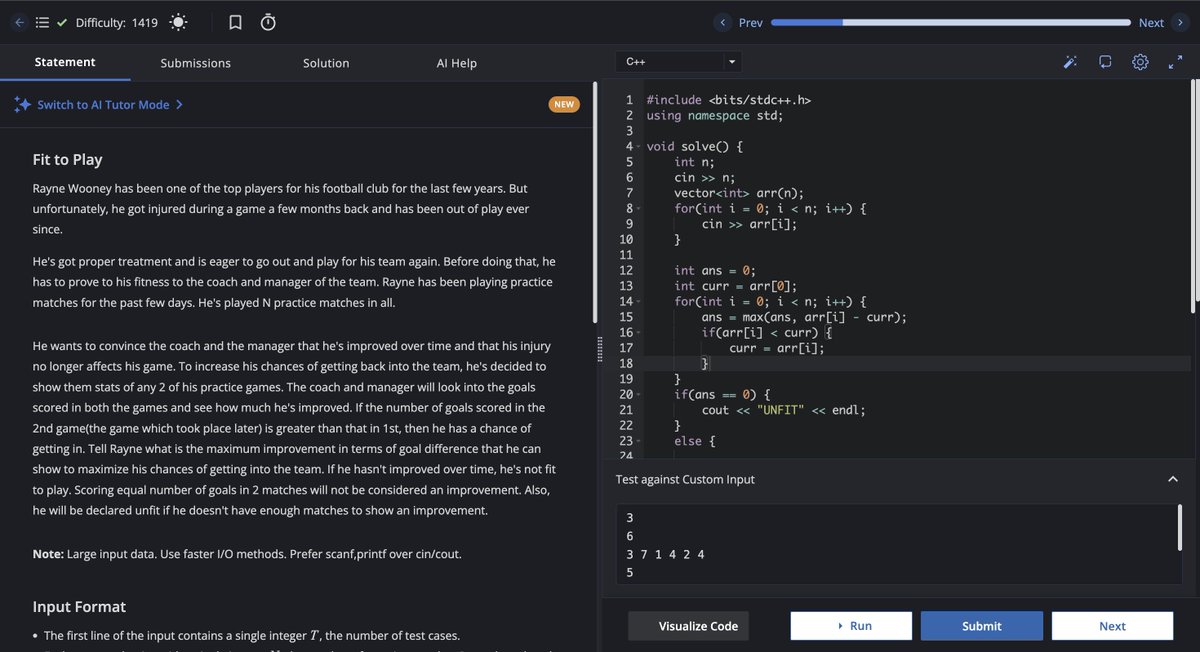Click the 'Difficulty: 1419' label
The image size is (1200, 652).
coord(117,22)
